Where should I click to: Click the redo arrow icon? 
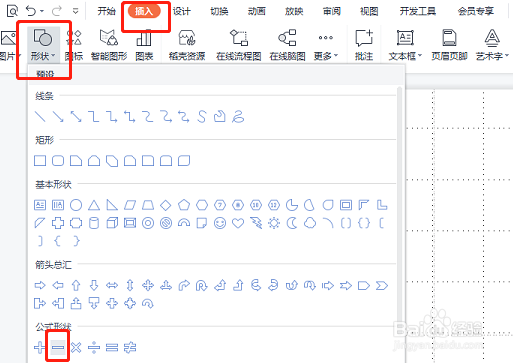pos(57,11)
